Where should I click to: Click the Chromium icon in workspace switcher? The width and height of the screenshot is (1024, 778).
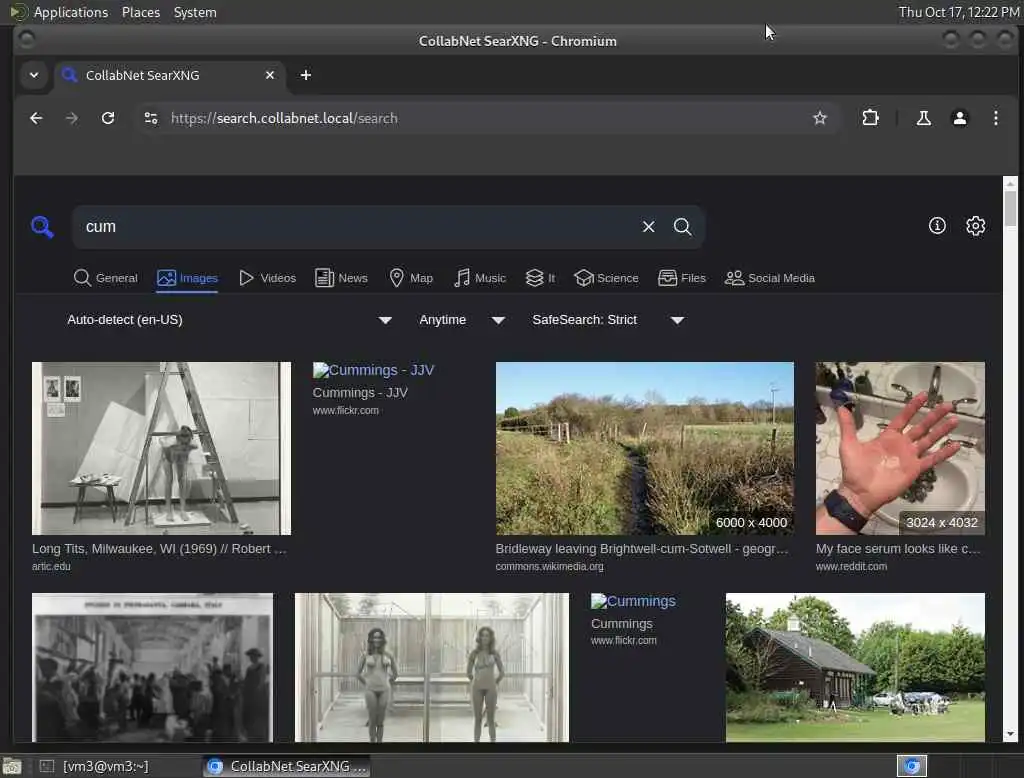(912, 766)
